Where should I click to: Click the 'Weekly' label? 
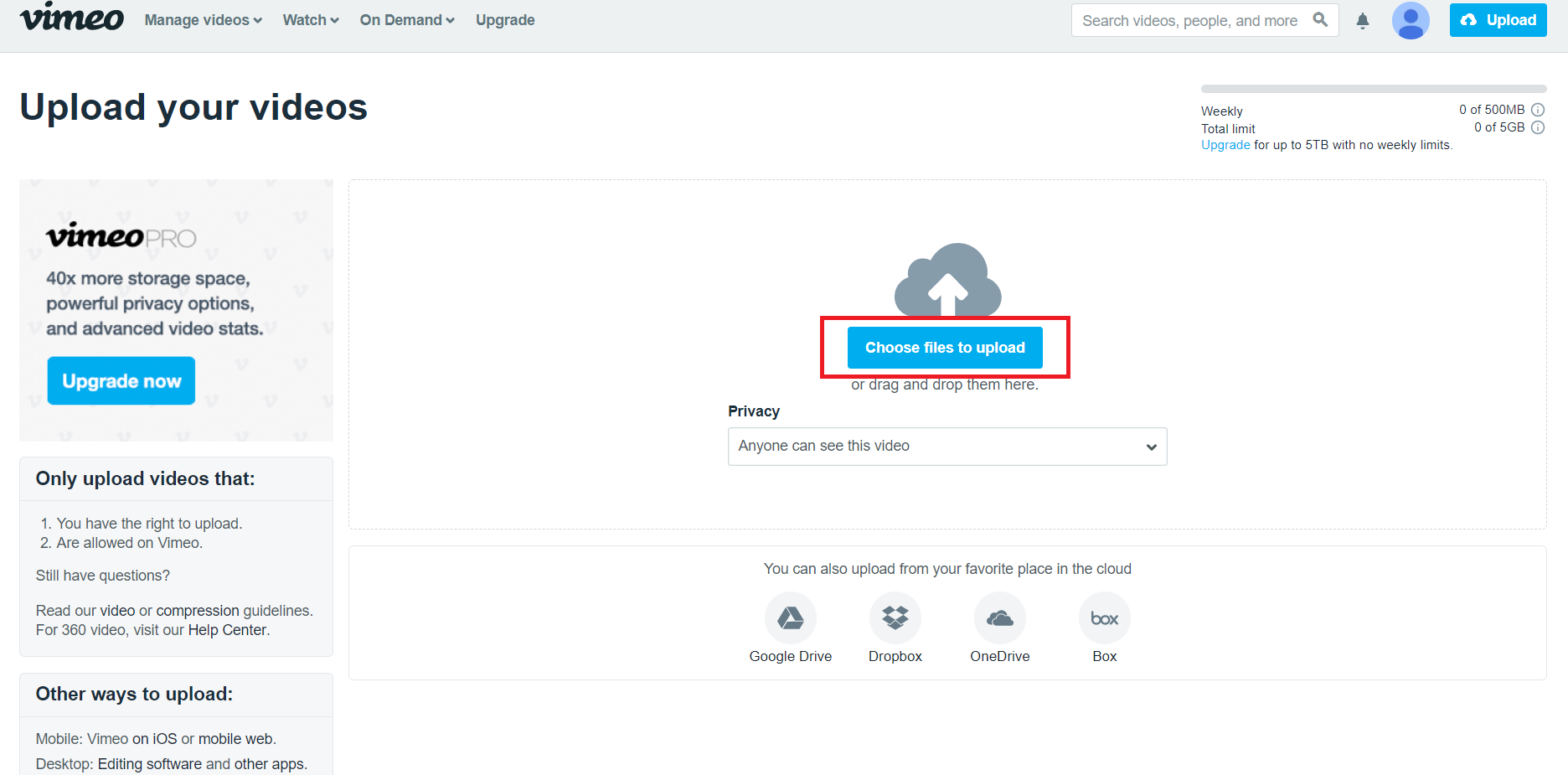click(x=1222, y=111)
